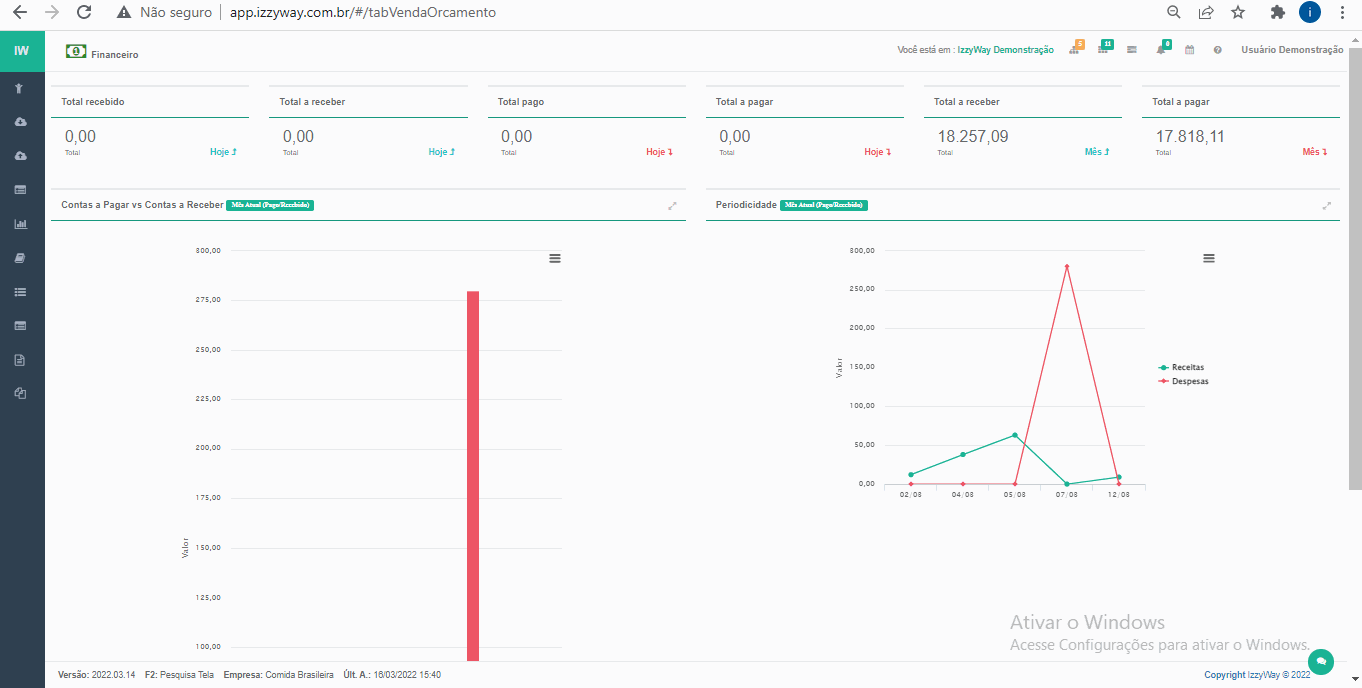Image resolution: width=1362 pixels, height=688 pixels.
Task: Click the IzzyWay Demonstração company link
Action: tap(1005, 50)
